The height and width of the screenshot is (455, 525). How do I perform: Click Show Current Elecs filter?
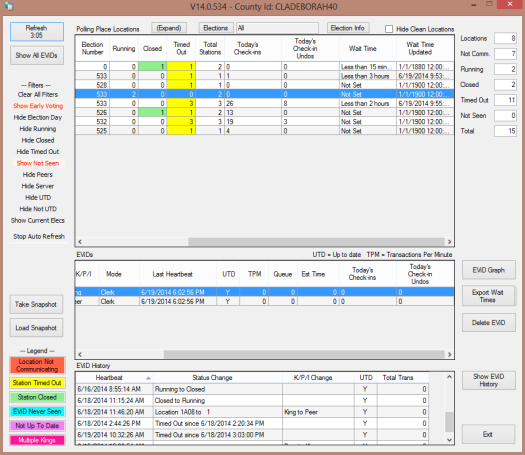point(38,220)
